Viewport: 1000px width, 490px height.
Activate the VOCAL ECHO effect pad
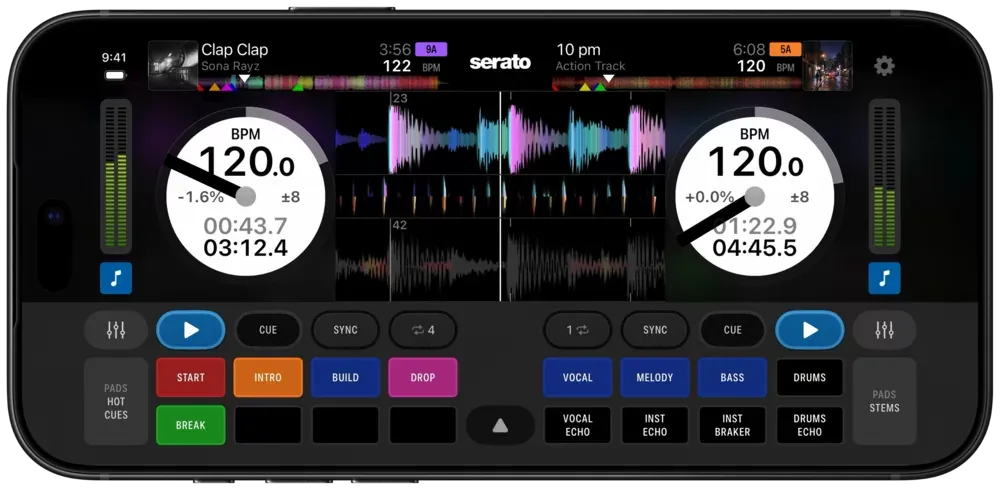coord(577,425)
